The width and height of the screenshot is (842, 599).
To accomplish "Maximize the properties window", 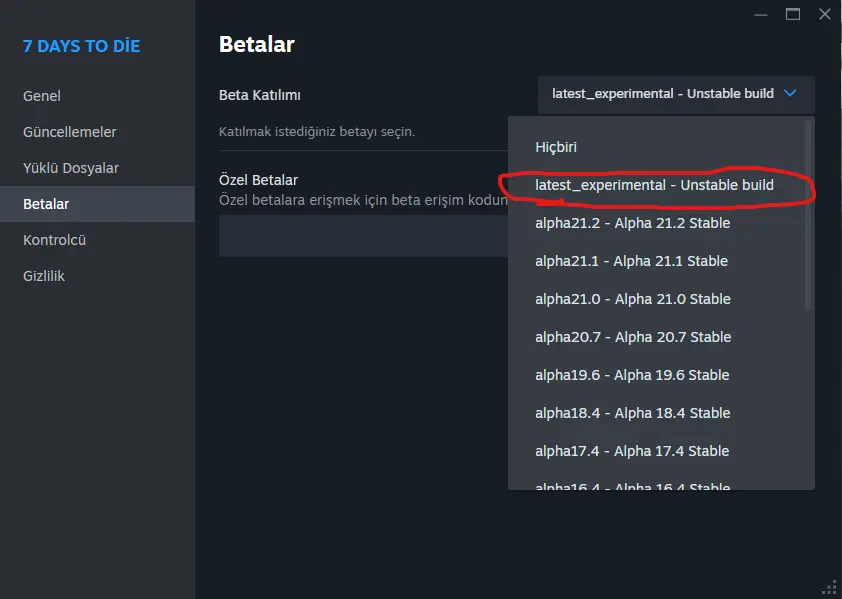I will [793, 15].
